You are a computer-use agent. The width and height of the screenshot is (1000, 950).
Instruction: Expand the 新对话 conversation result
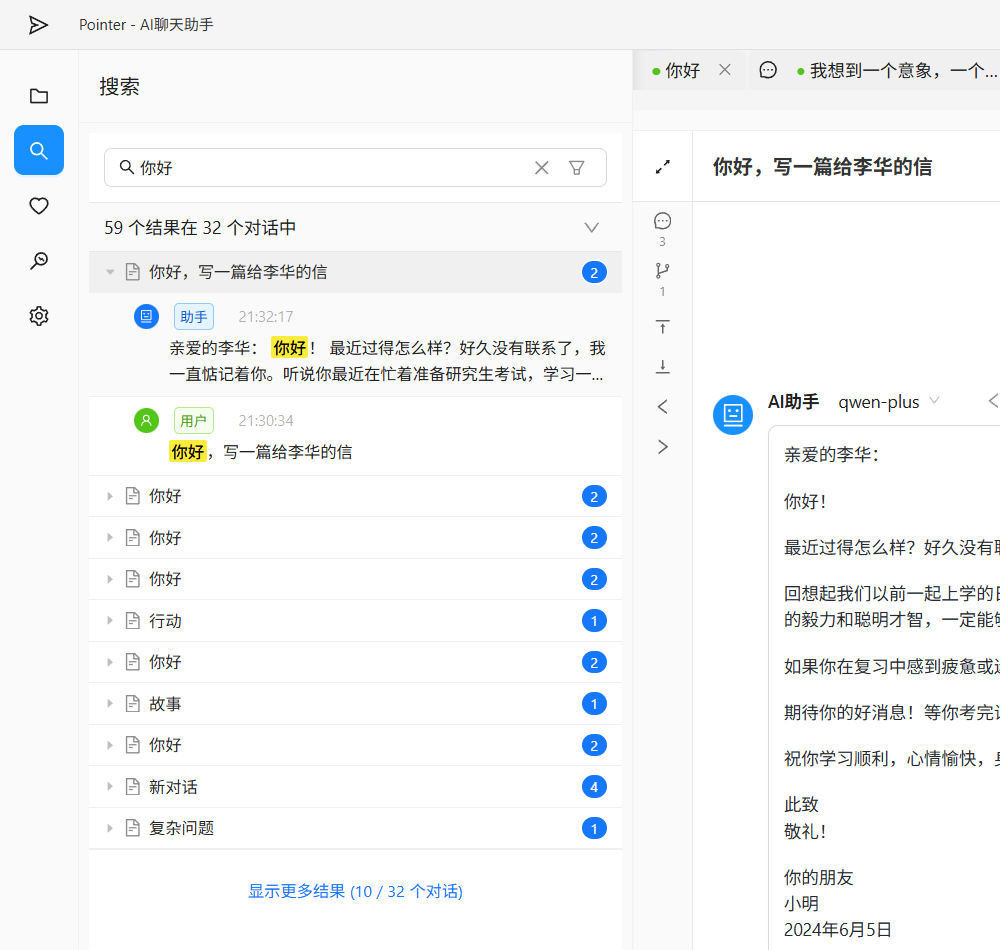(110, 787)
